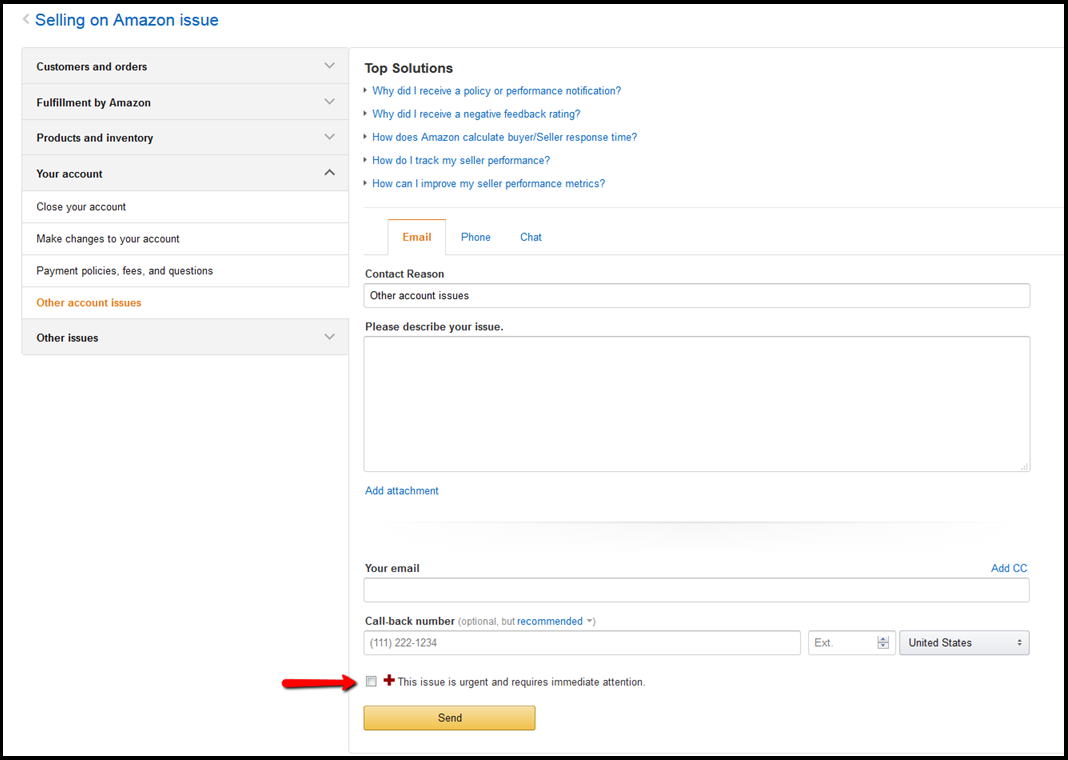Click back arrow beside Selling on Amazon issue

click(x=26, y=19)
